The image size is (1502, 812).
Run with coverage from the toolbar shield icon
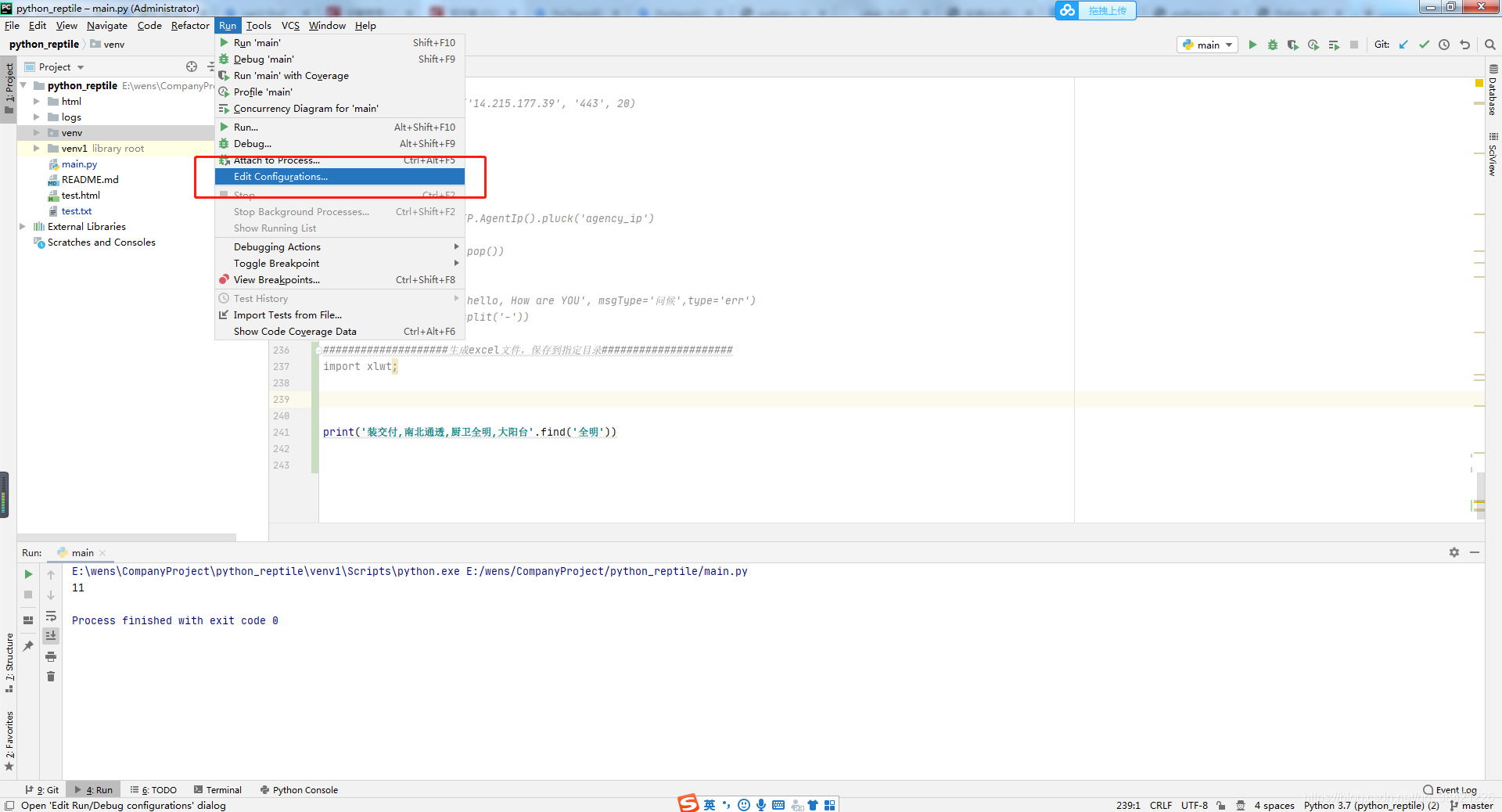point(1293,45)
